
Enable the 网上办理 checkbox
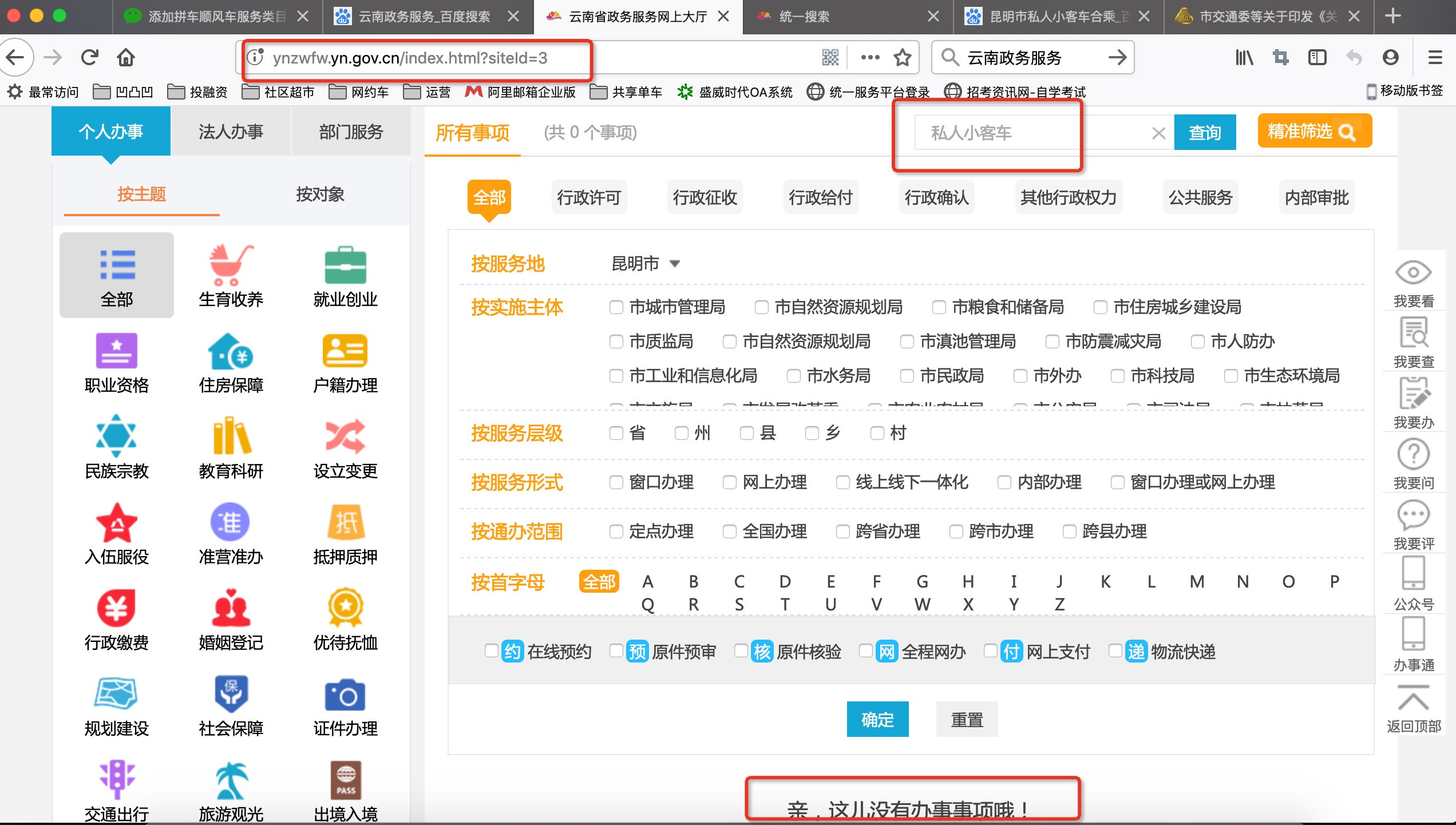coord(730,483)
